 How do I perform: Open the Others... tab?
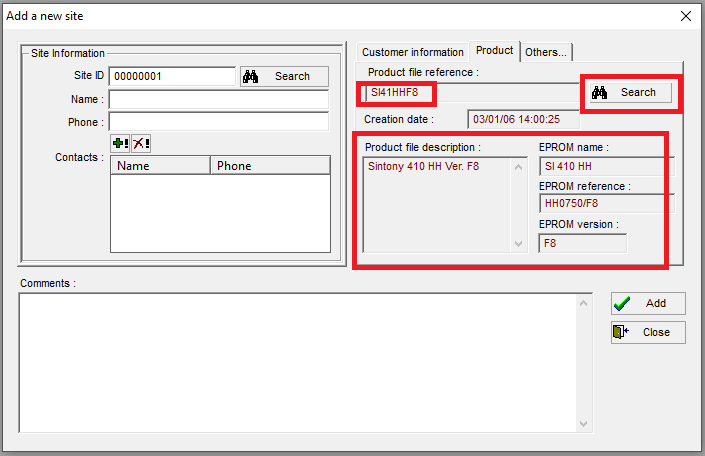546,52
